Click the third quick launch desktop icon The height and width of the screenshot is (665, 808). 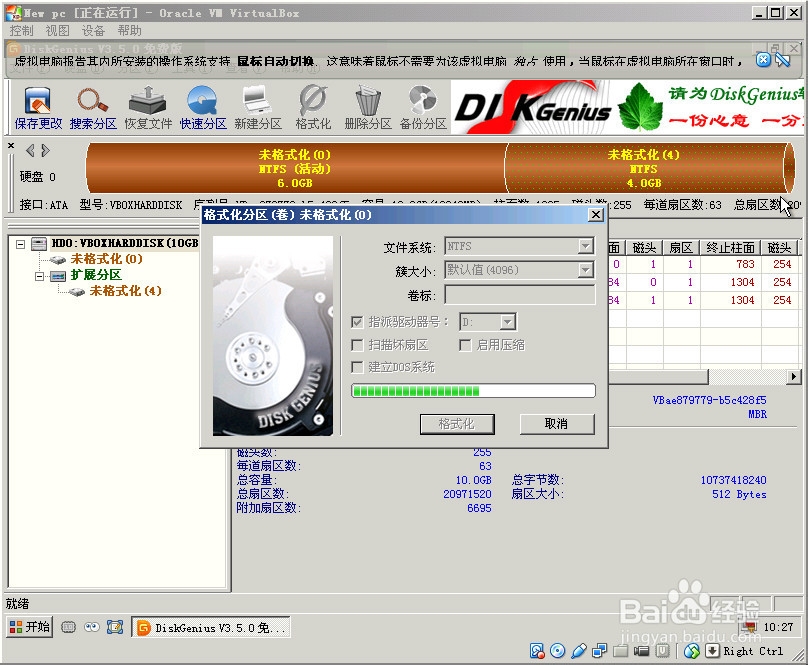tap(115, 627)
